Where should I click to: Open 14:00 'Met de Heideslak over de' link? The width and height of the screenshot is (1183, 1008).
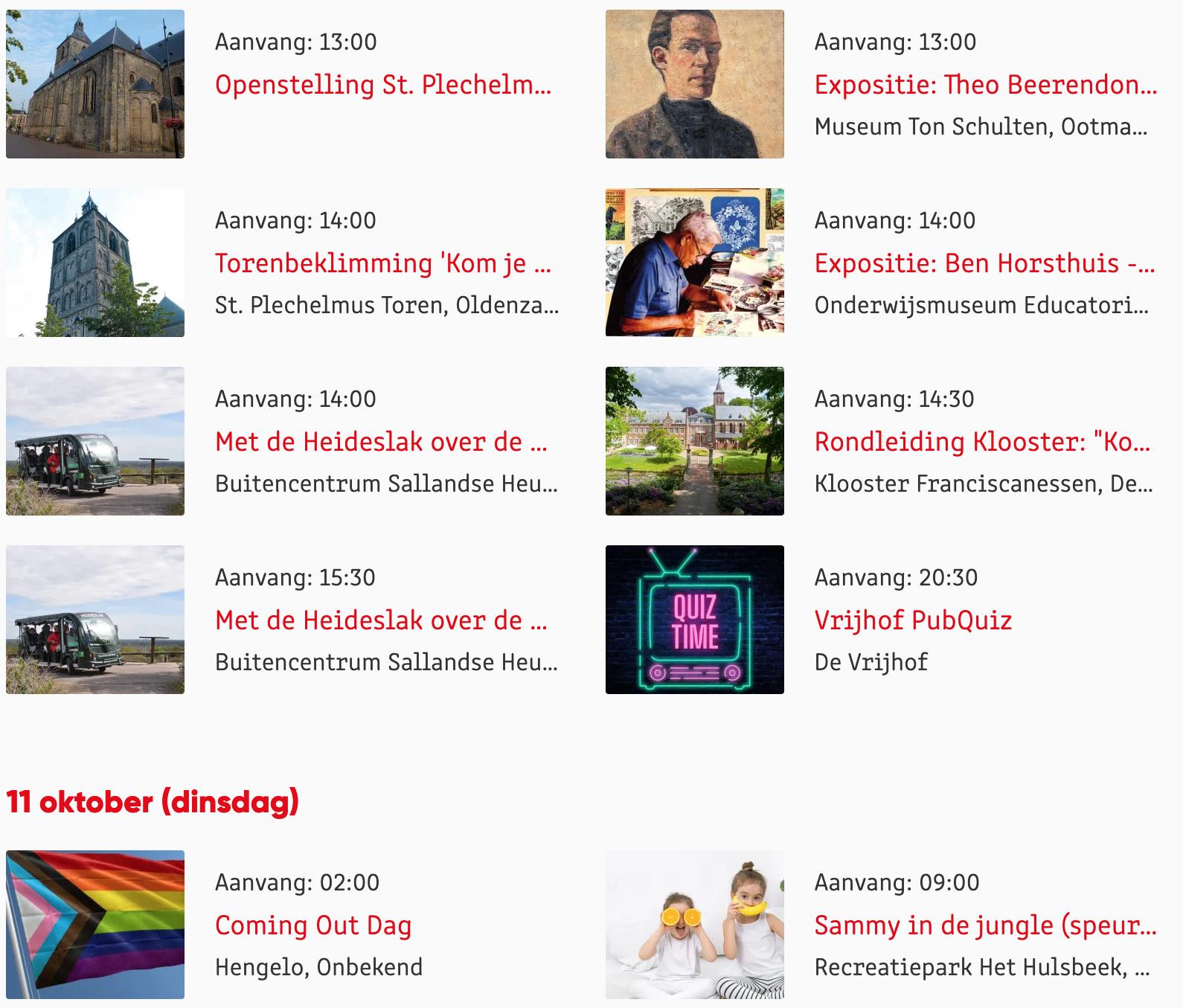coord(381,442)
